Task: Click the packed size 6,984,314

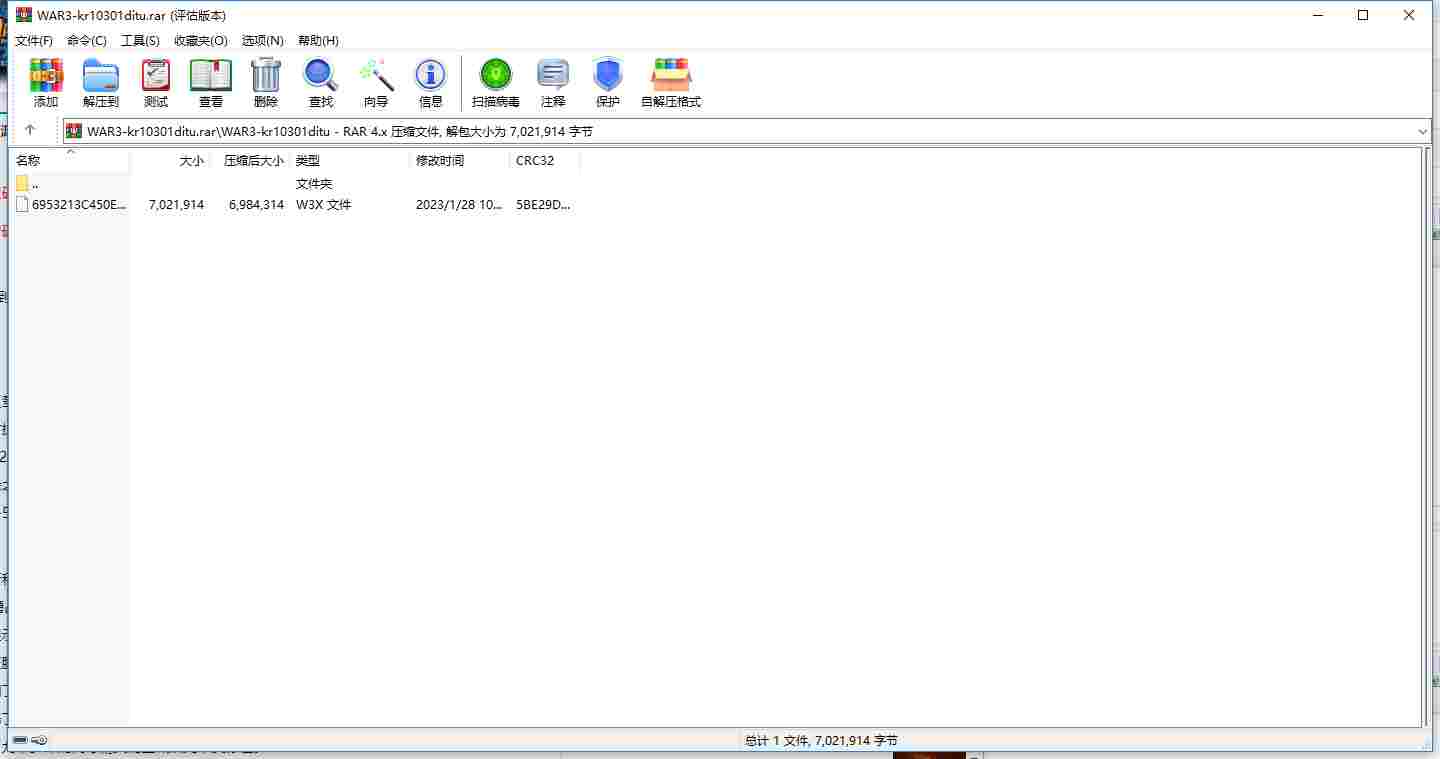Action: 256,205
